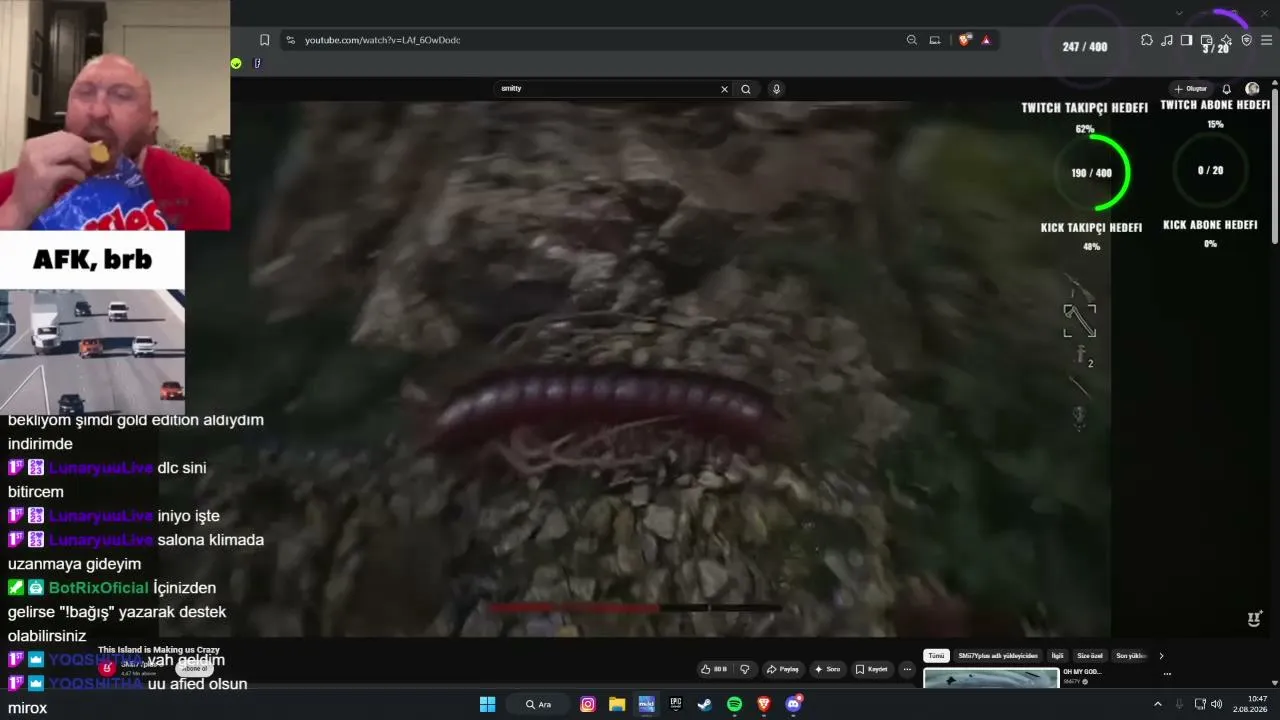The image size is (1280, 720).
Task: Open File Explorer from the taskbar
Action: (617, 704)
